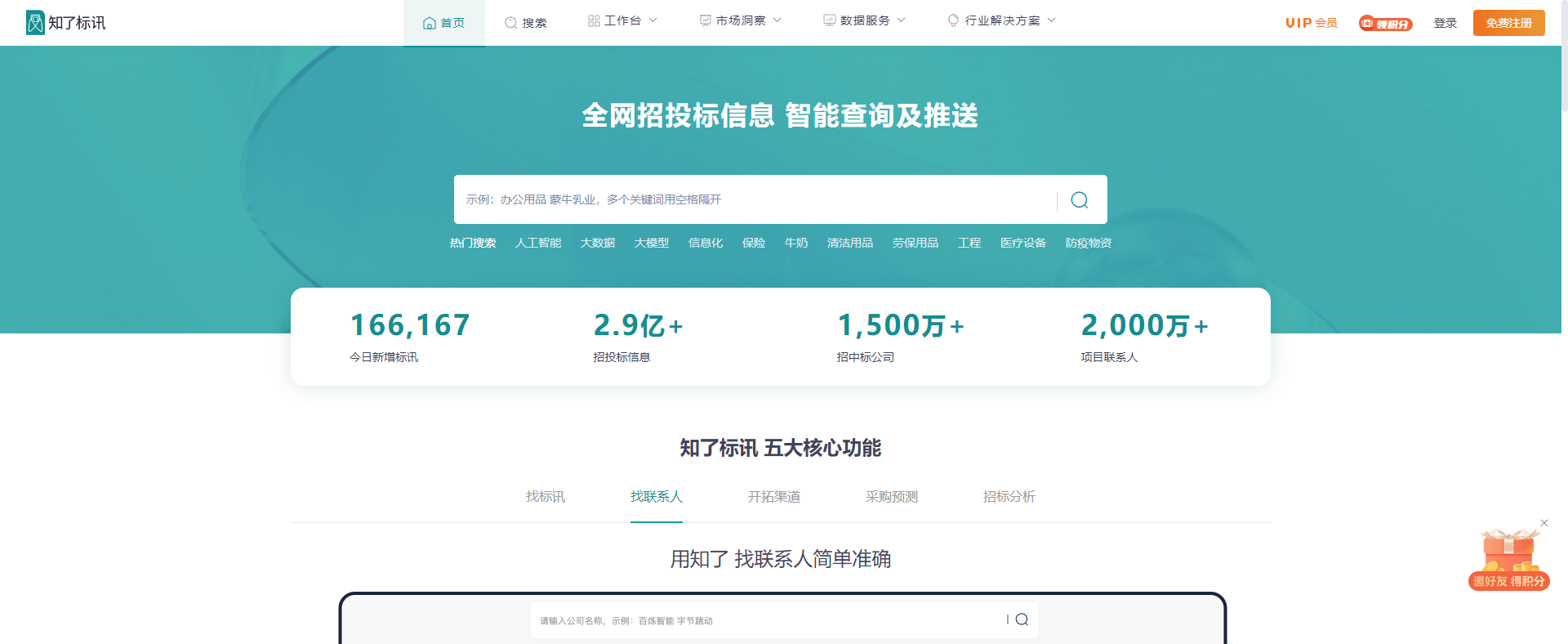Click the chart icon beside 市场洞察
Viewport: 1568px width, 644px height.
click(706, 20)
